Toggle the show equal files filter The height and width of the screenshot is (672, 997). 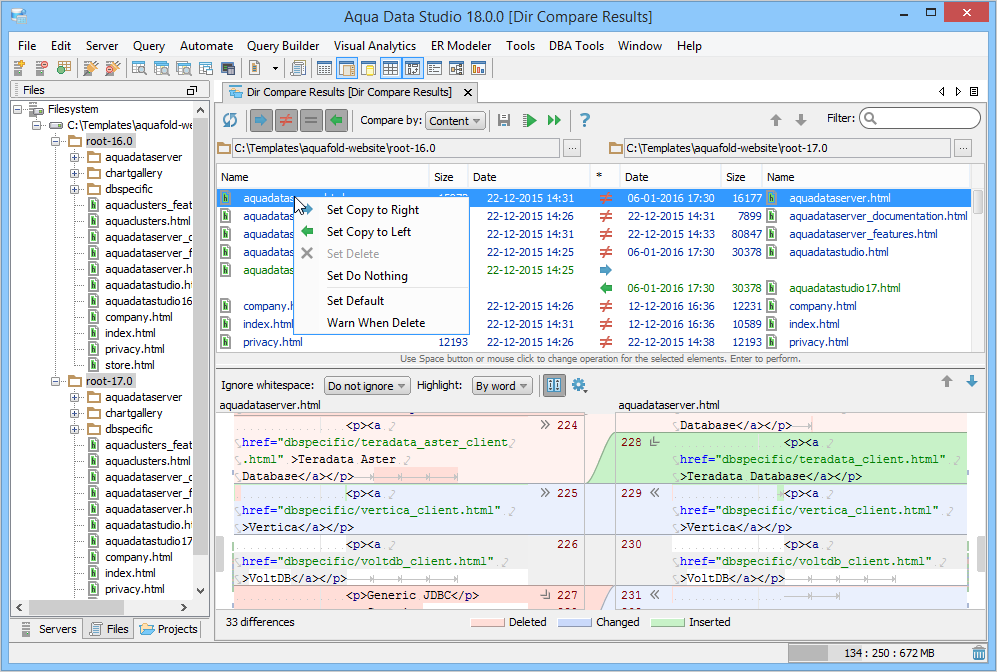point(311,120)
